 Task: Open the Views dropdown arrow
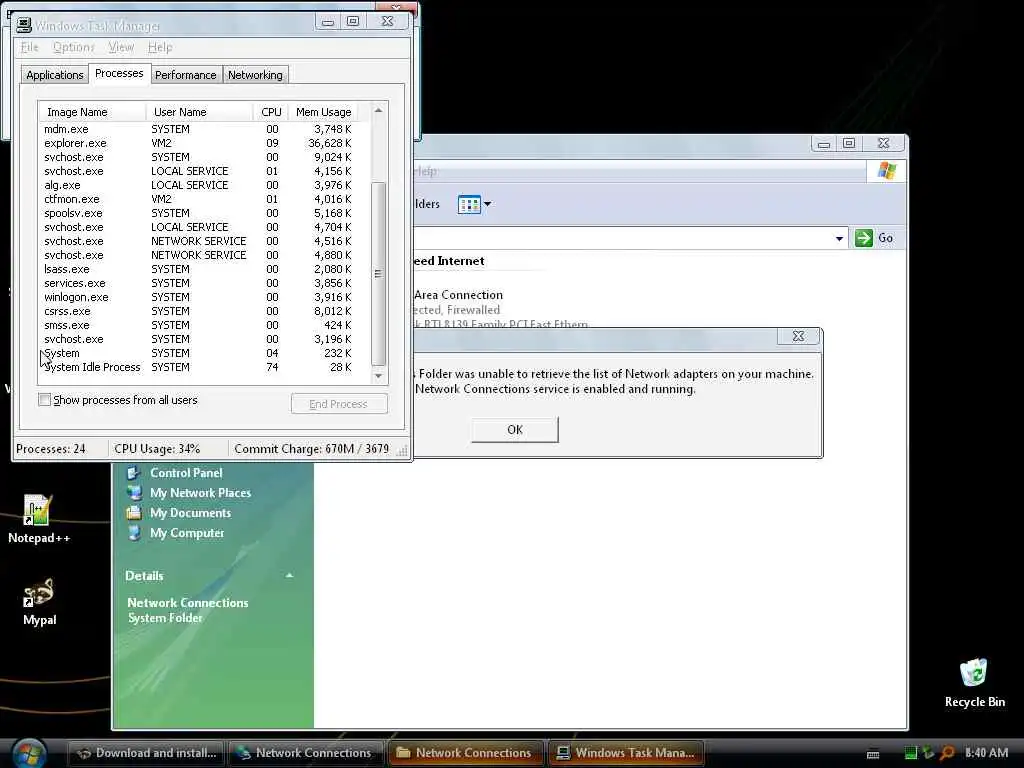[x=487, y=204]
